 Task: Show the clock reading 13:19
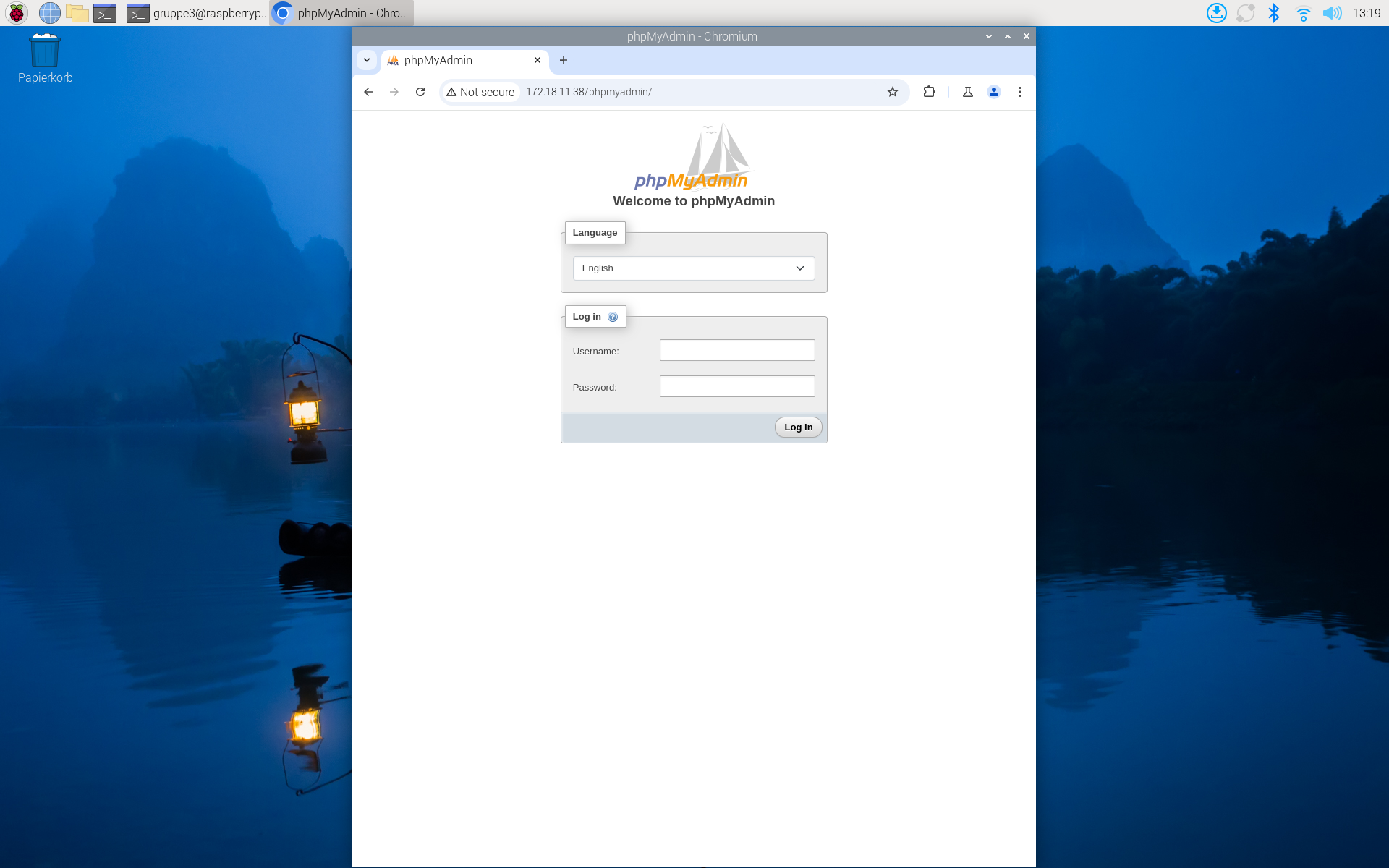pos(1367,13)
